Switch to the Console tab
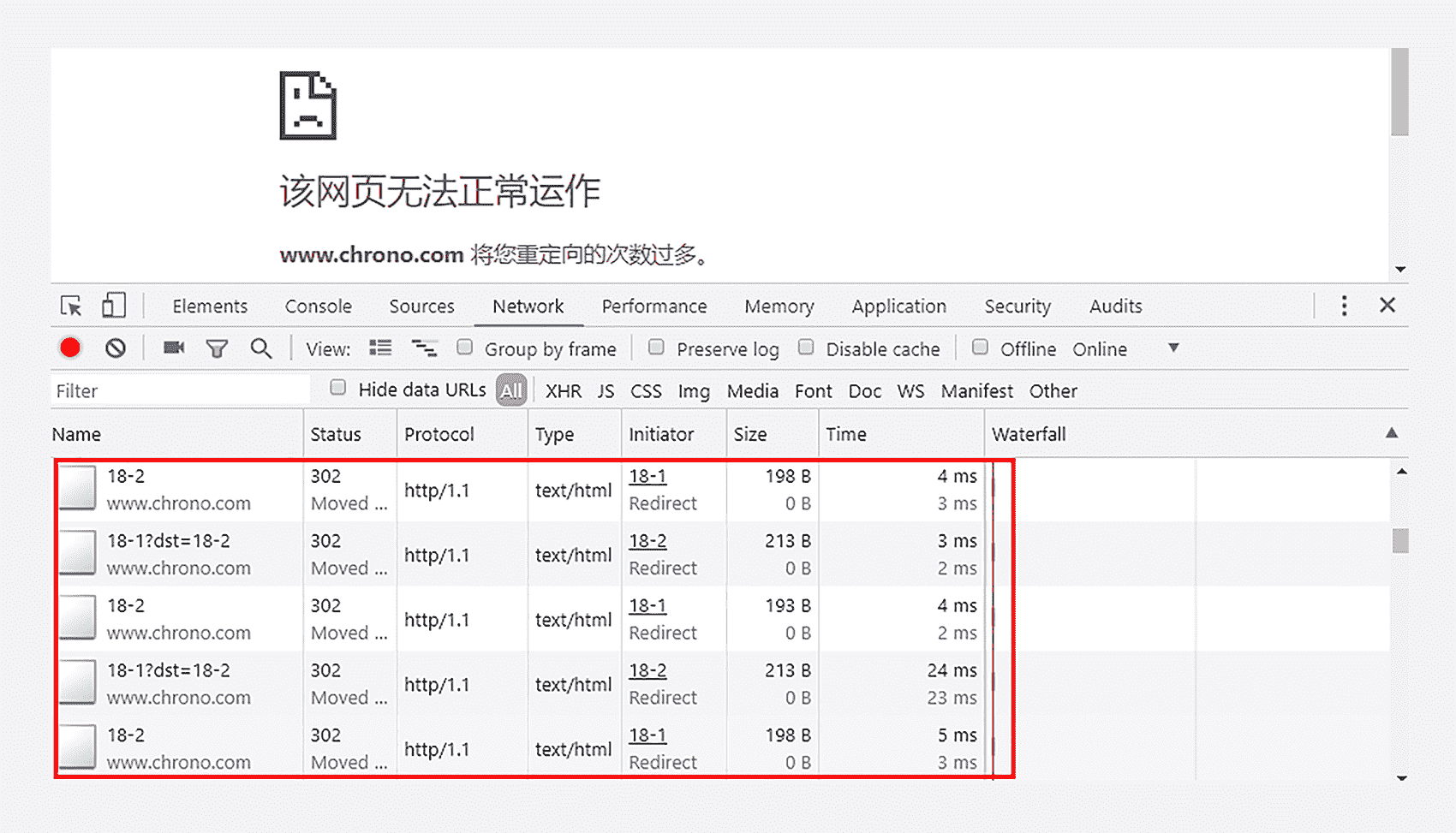The image size is (1456, 833). point(319,306)
